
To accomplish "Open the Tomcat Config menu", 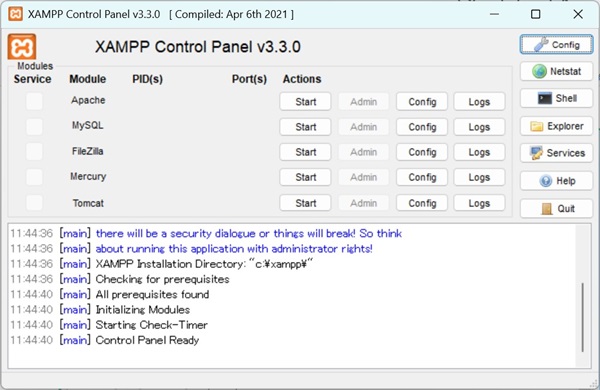I will click(x=422, y=203).
